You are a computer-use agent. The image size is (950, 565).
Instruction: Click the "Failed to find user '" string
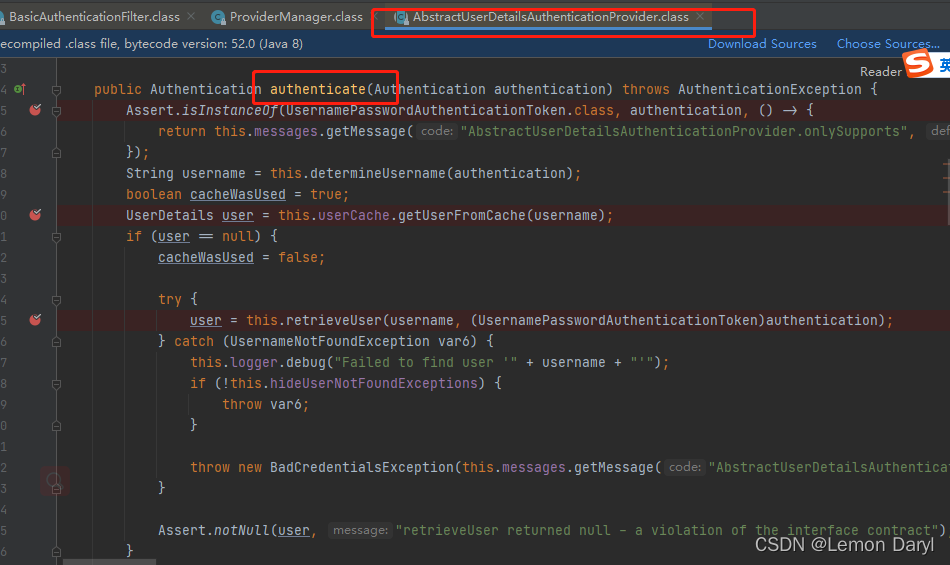(426, 362)
